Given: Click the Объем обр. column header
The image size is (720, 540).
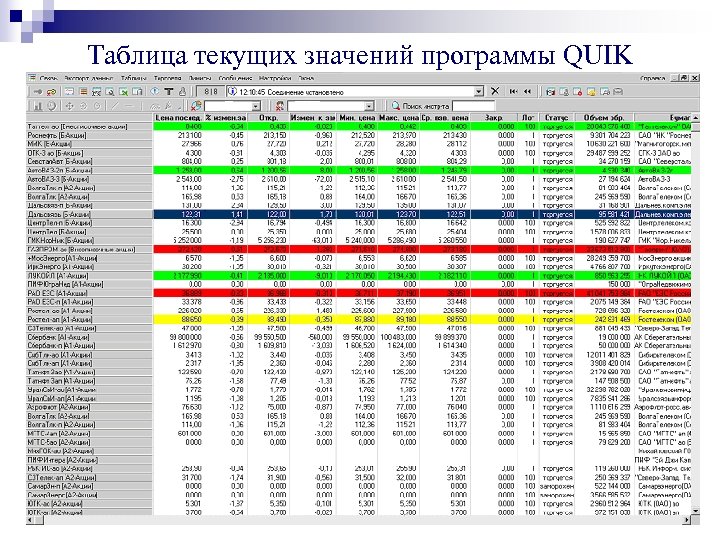Looking at the screenshot, I should [604, 118].
